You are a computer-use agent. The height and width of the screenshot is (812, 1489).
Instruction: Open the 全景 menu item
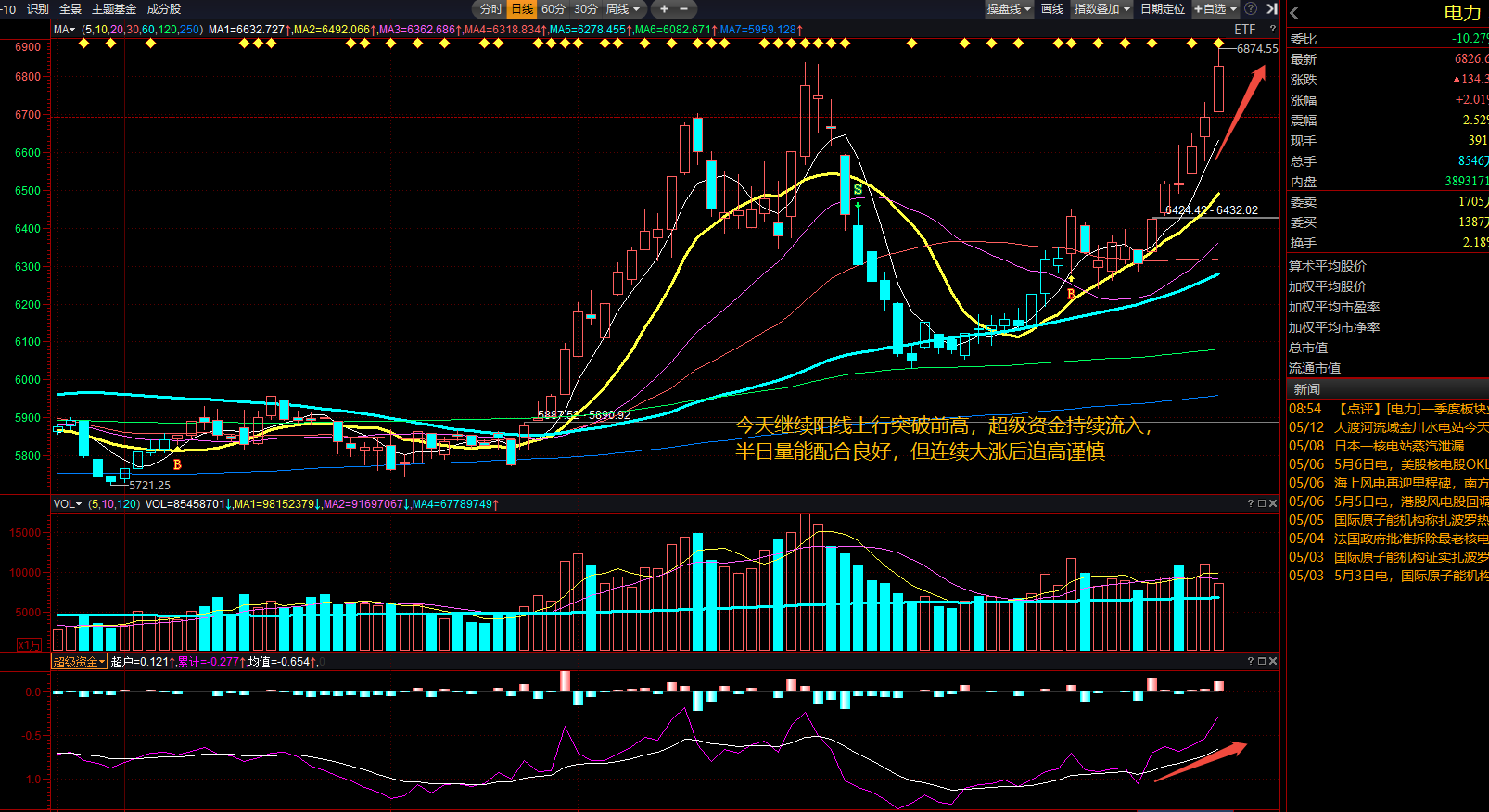[x=70, y=9]
